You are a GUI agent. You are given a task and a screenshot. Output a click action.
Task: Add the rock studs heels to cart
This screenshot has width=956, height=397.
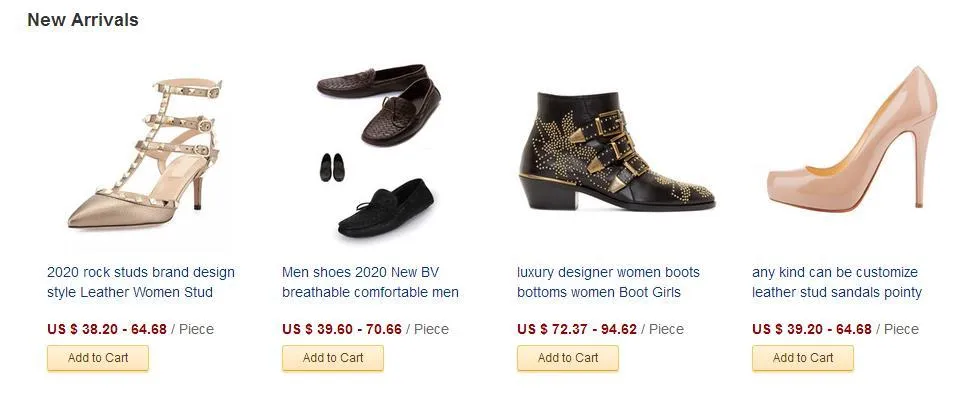98,358
